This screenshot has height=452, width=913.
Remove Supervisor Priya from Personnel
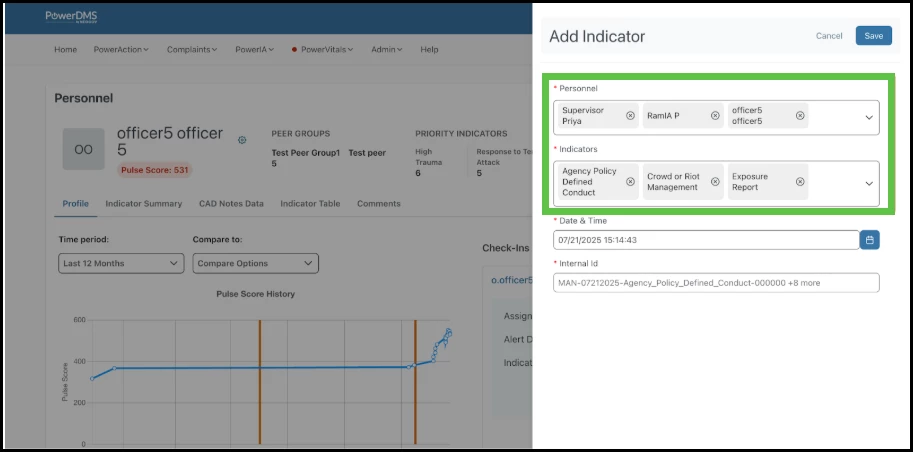(x=630, y=116)
